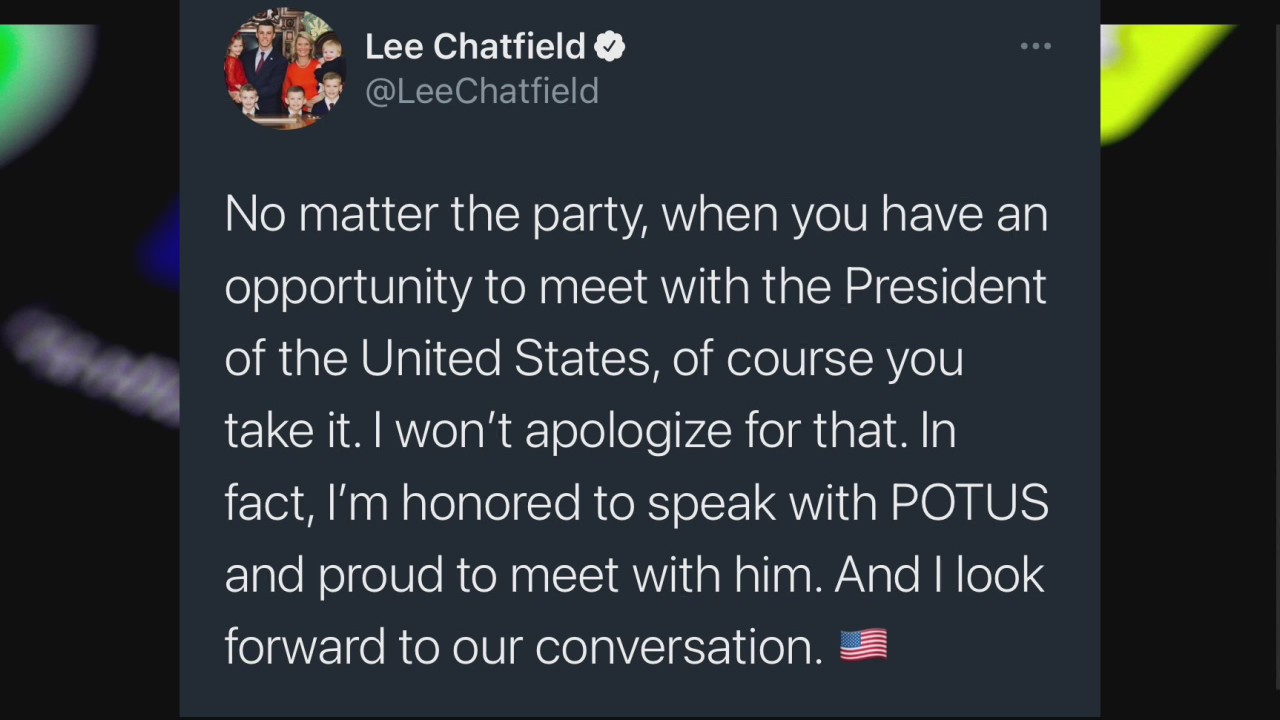Click the verified checkmark badge
Image resolution: width=1280 pixels, height=720 pixels.
610,47
